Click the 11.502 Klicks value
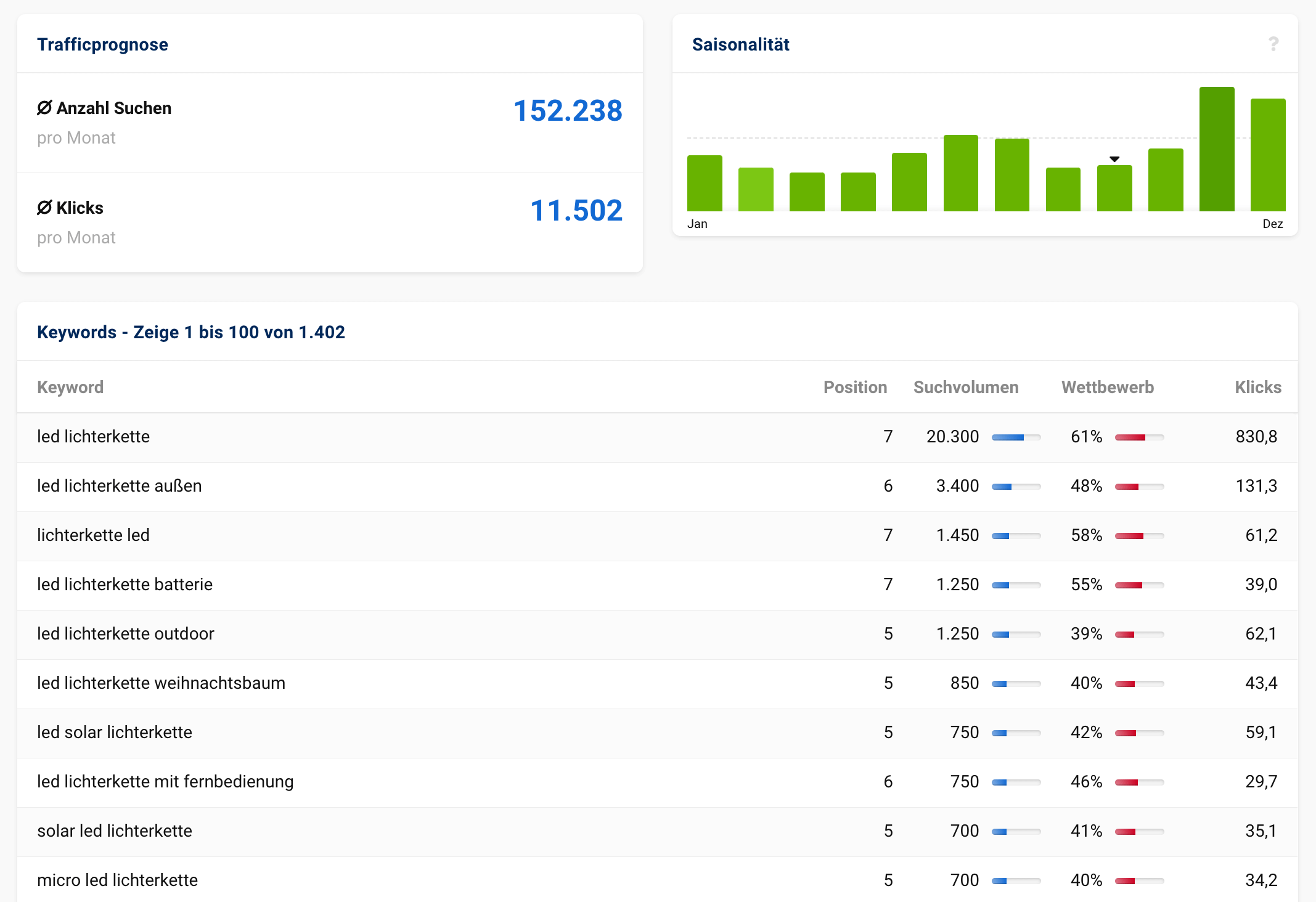Screen dimensions: 1316x902 tap(576, 211)
